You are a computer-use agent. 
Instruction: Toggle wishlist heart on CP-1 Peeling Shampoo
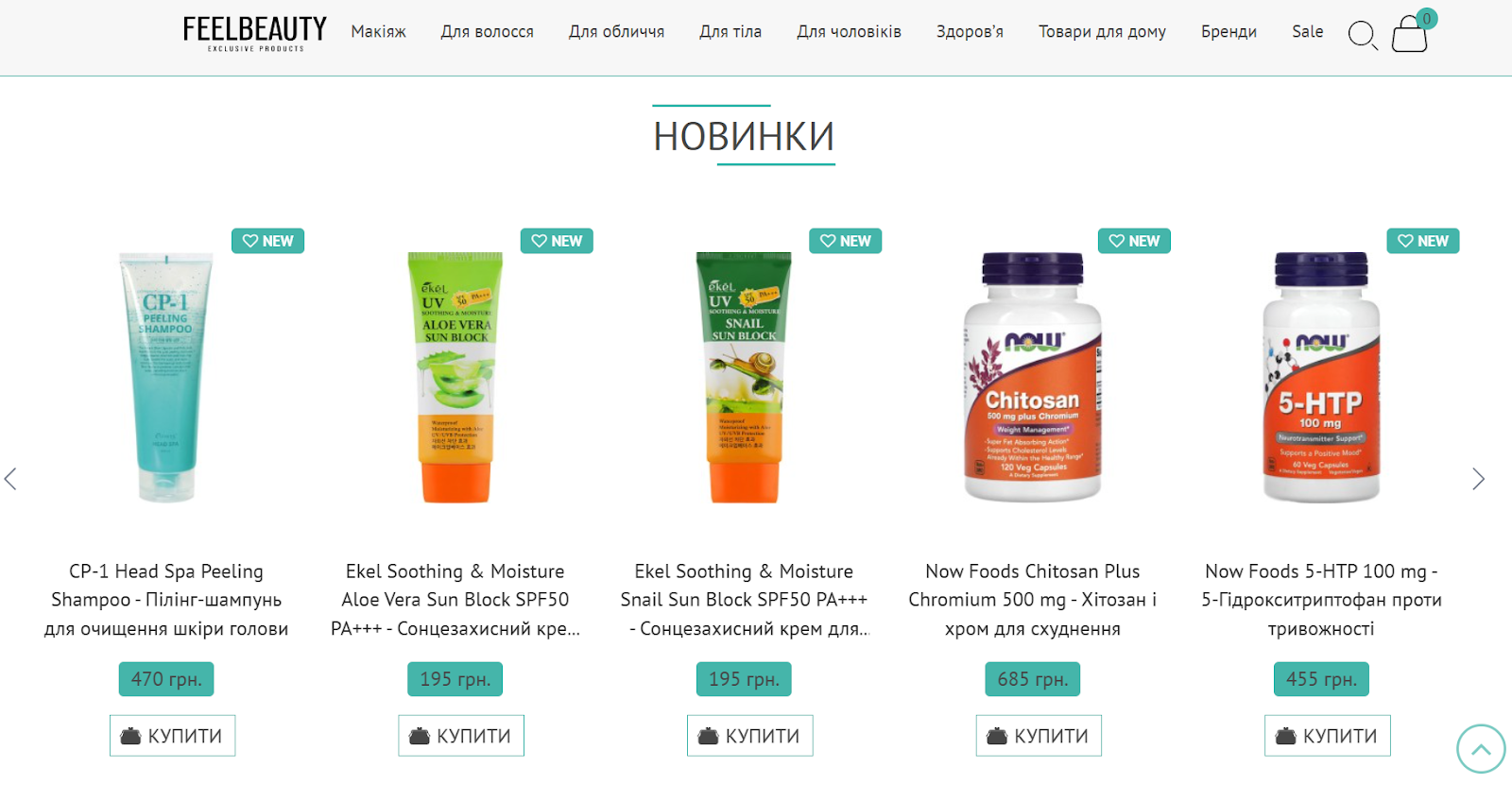point(250,241)
